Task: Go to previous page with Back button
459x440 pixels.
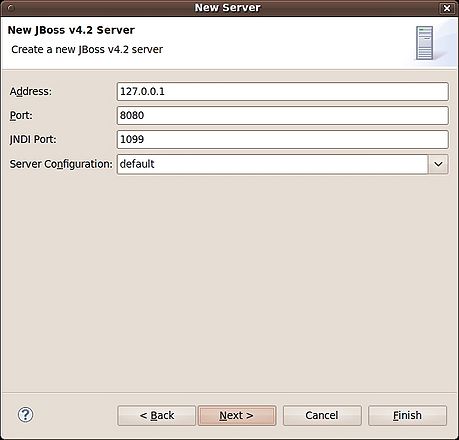Action: tap(156, 415)
